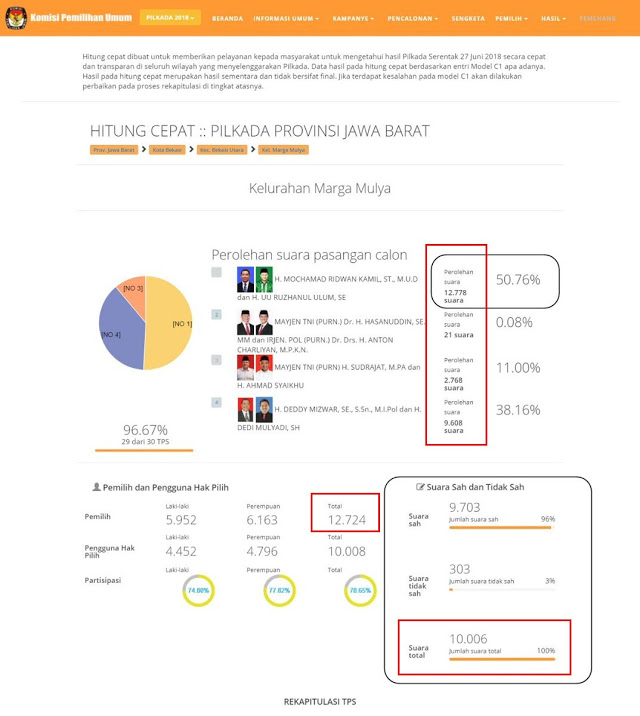The height and width of the screenshot is (716, 640).
Task: Click the user icon beside Pemilih heading
Action: 96,487
